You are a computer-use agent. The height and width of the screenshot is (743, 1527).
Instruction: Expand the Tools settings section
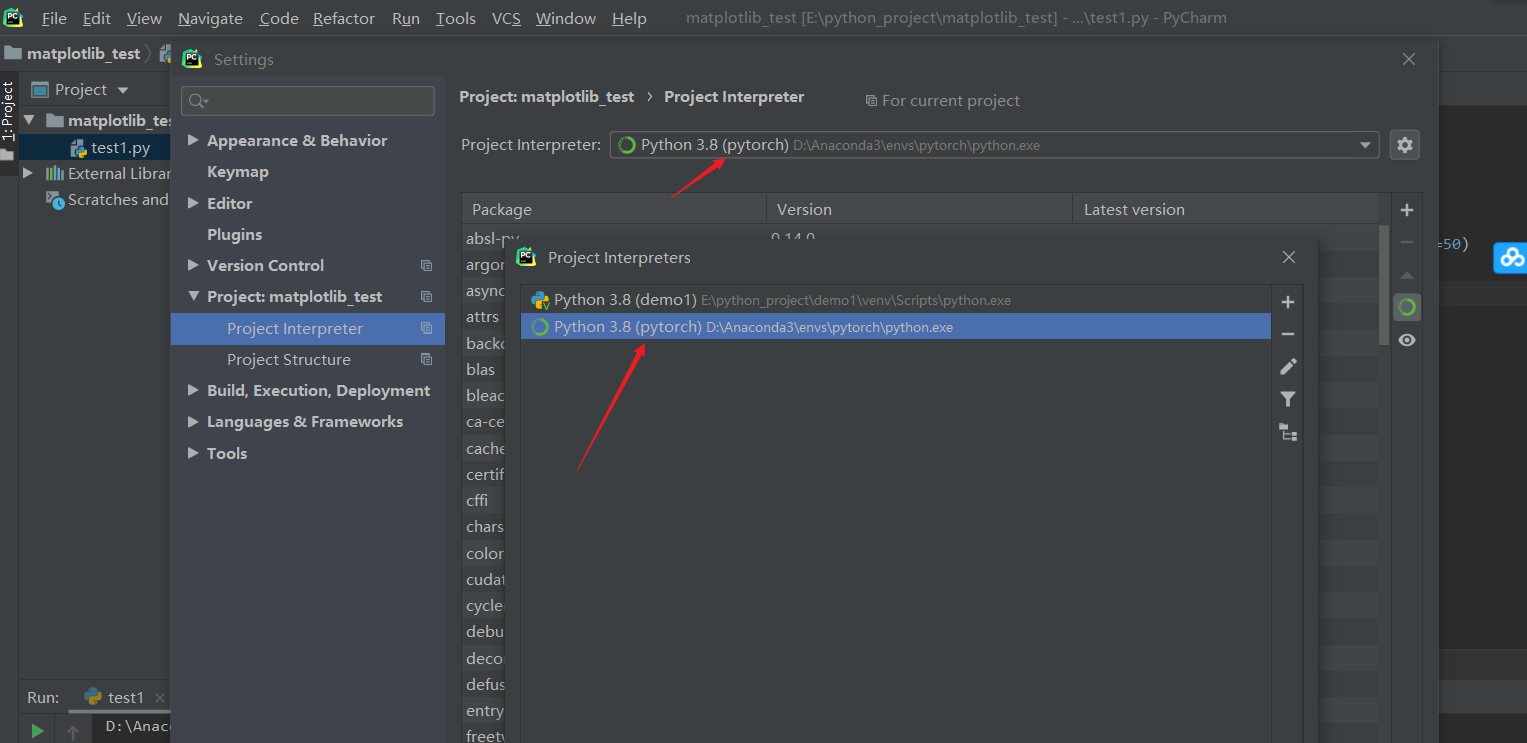(193, 453)
